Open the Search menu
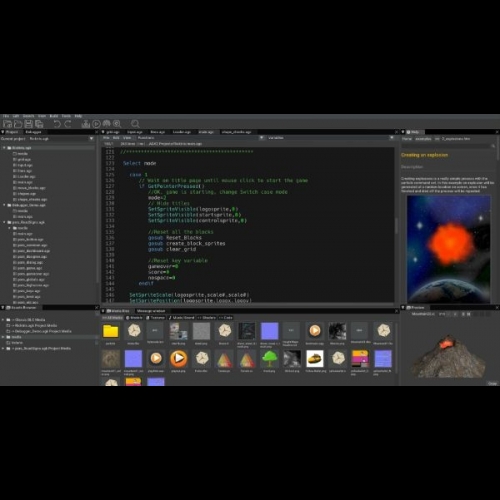The width and height of the screenshot is (500, 500). 28,116
